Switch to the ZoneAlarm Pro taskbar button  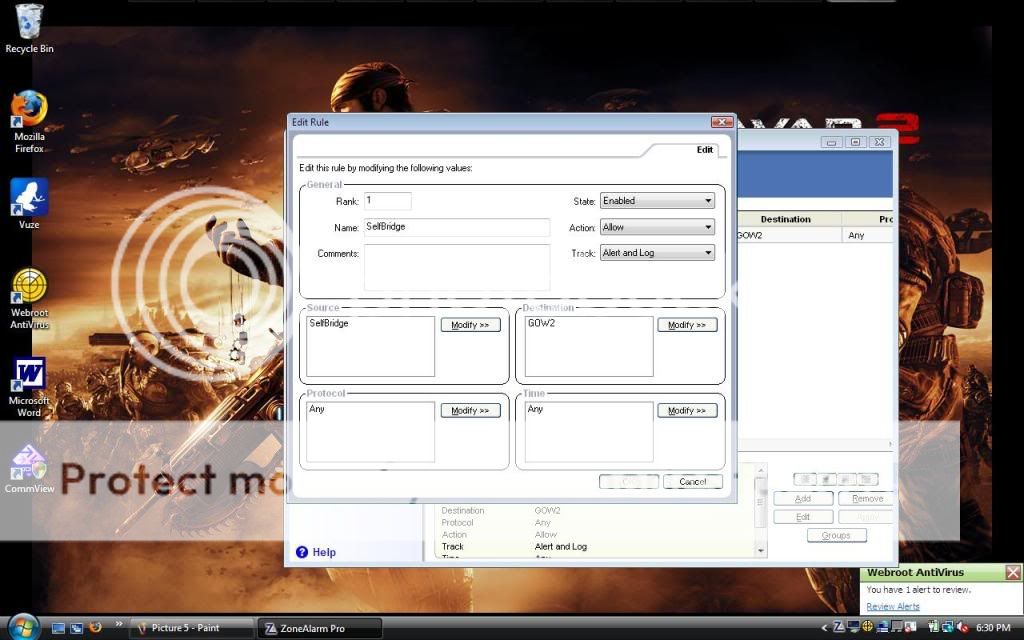coord(319,628)
